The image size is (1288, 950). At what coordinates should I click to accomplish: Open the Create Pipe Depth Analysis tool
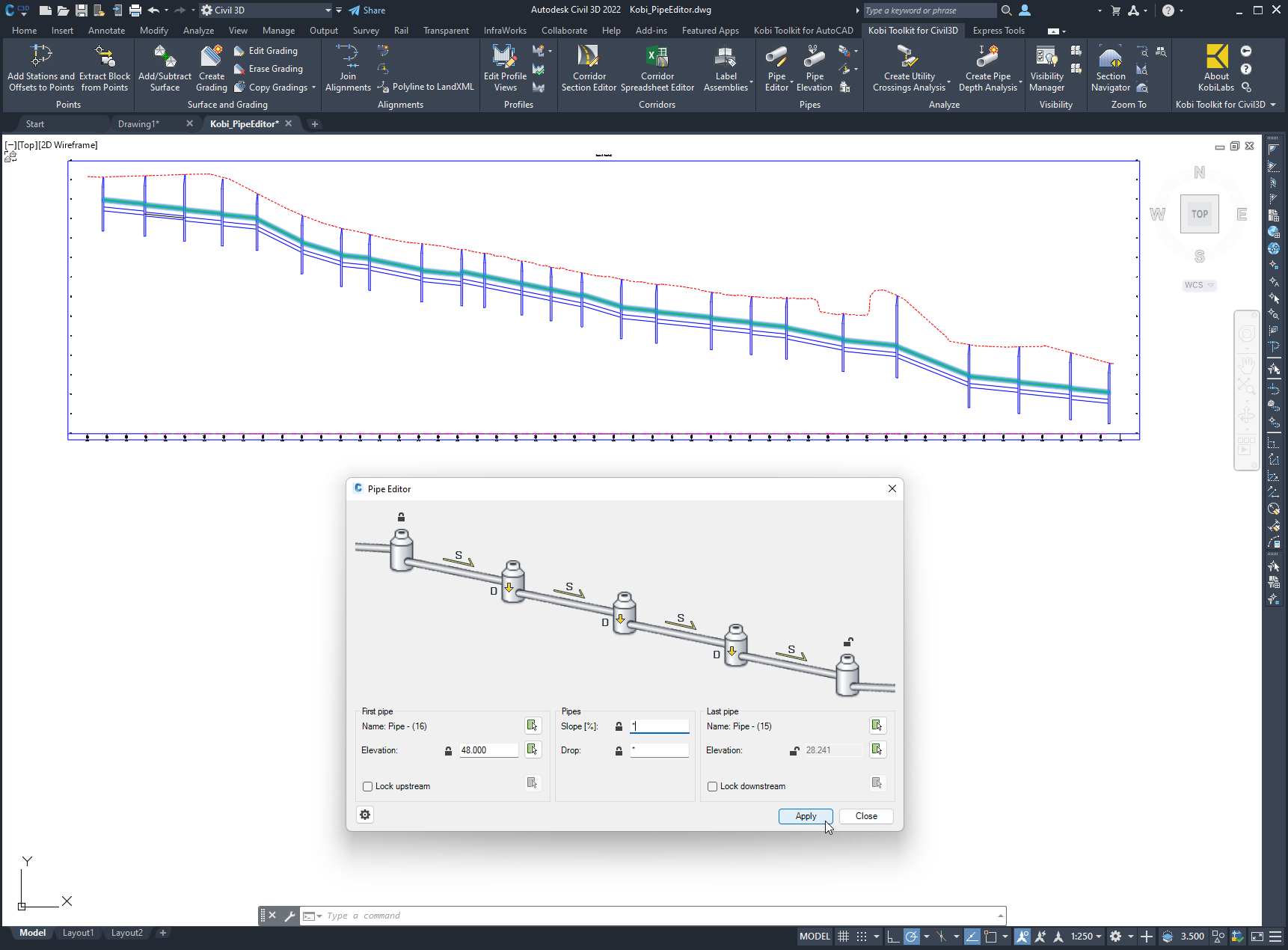point(987,67)
